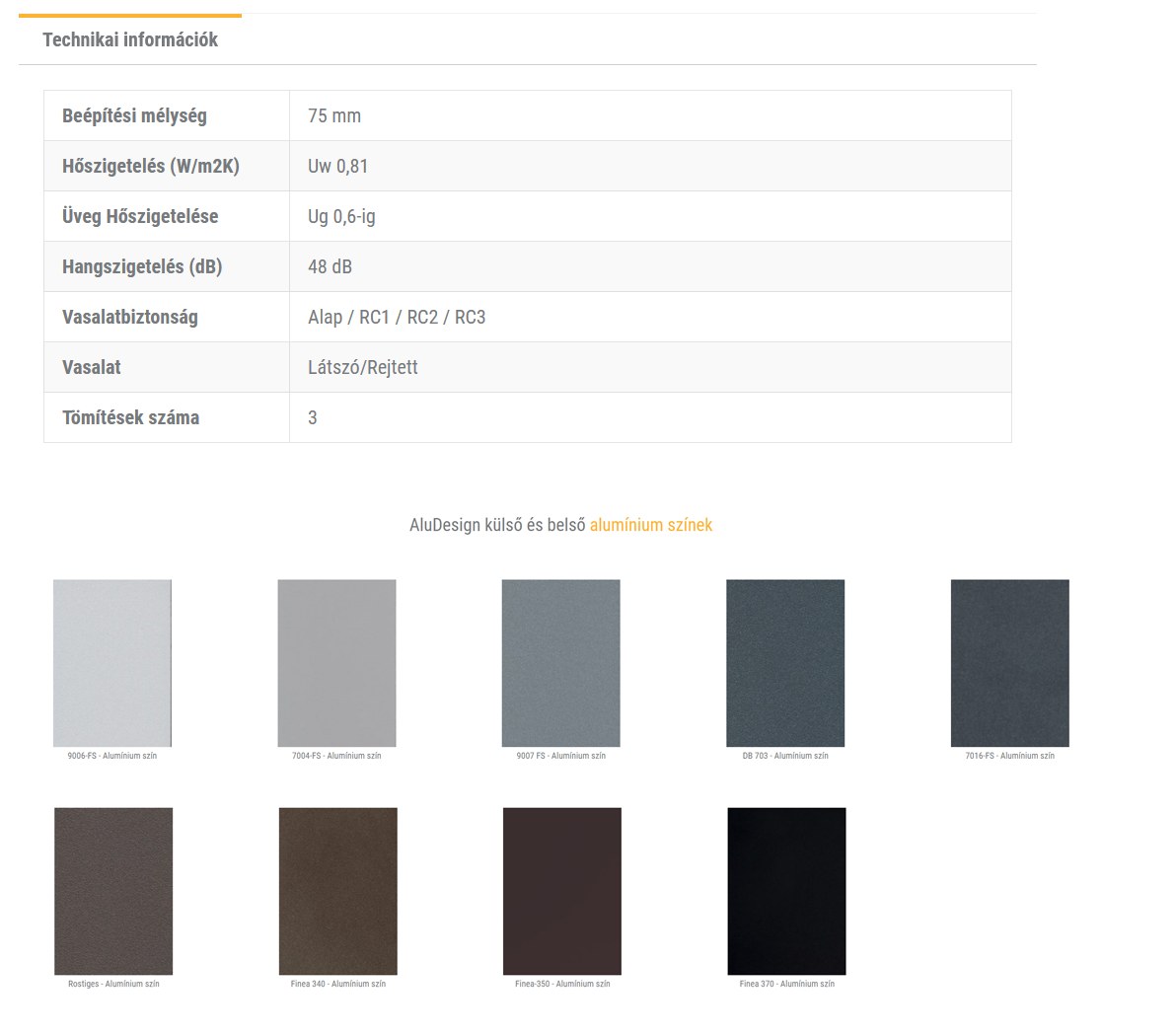
Task: Click the 'alumínium színek' orange text
Action: pos(651,525)
